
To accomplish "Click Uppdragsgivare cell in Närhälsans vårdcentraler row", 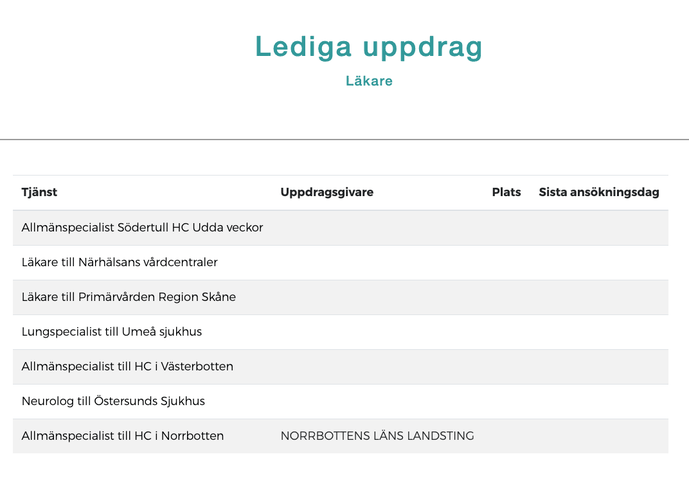I will (377, 262).
